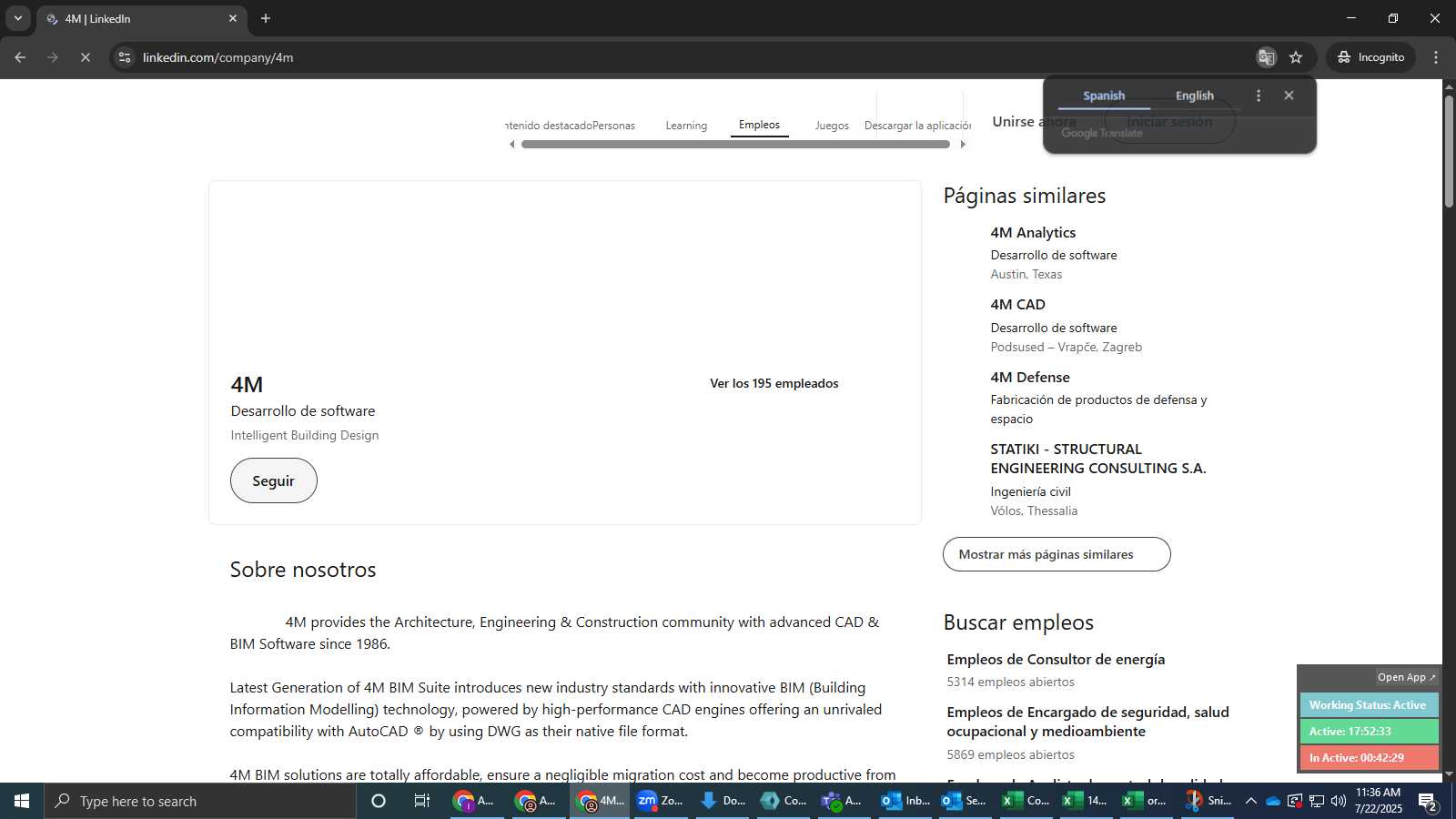Click the Seguir button
Image resolution: width=1456 pixels, height=819 pixels.
[274, 480]
